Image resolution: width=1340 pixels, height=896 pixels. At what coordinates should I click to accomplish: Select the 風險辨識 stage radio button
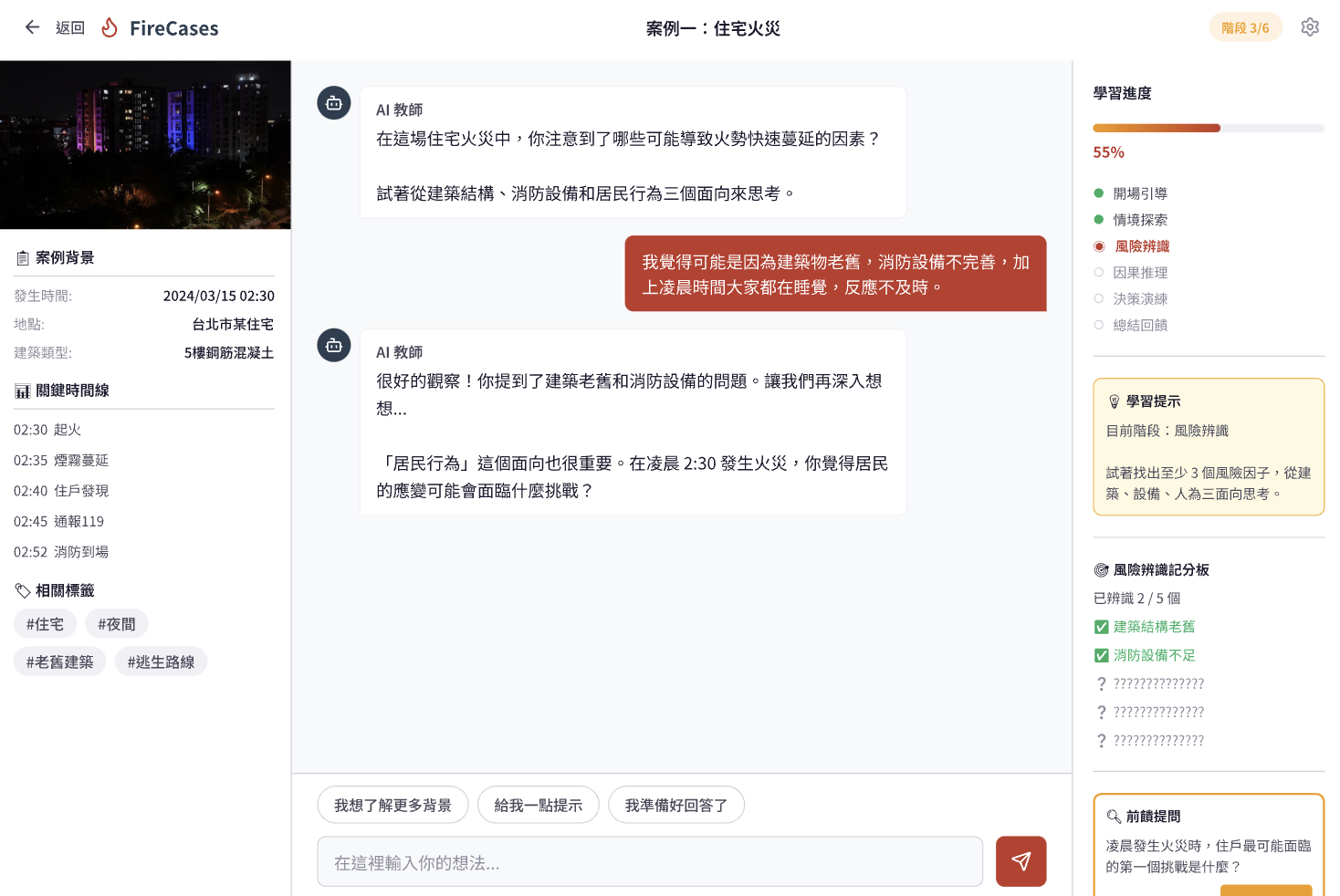point(1099,246)
